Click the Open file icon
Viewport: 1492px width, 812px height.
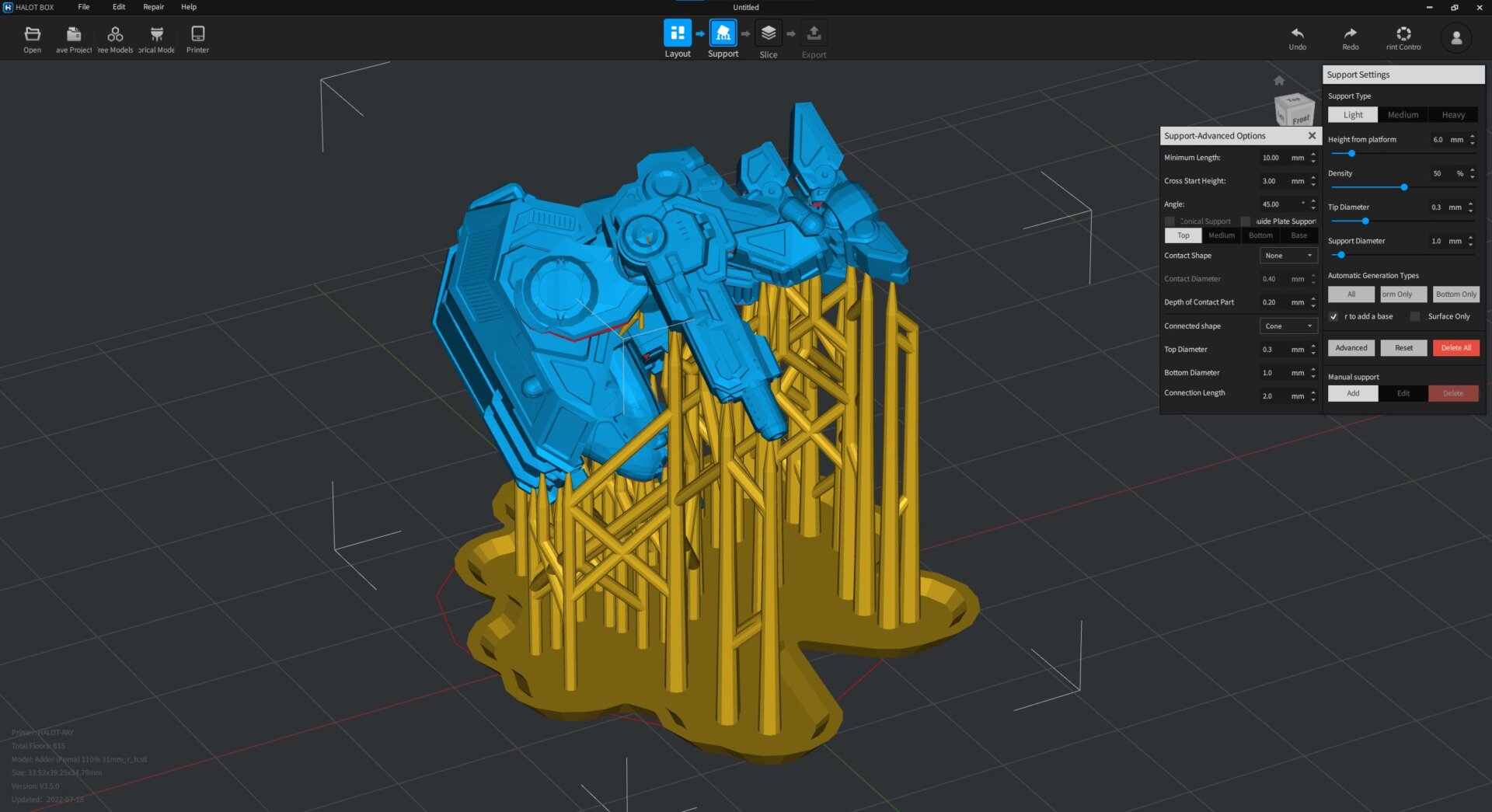pos(32,34)
